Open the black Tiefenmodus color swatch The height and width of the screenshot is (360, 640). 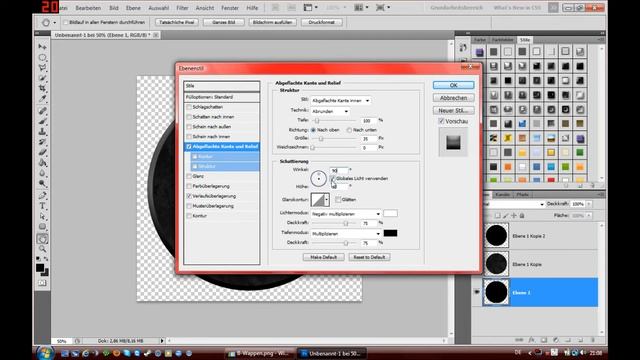pyautogui.click(x=390, y=233)
